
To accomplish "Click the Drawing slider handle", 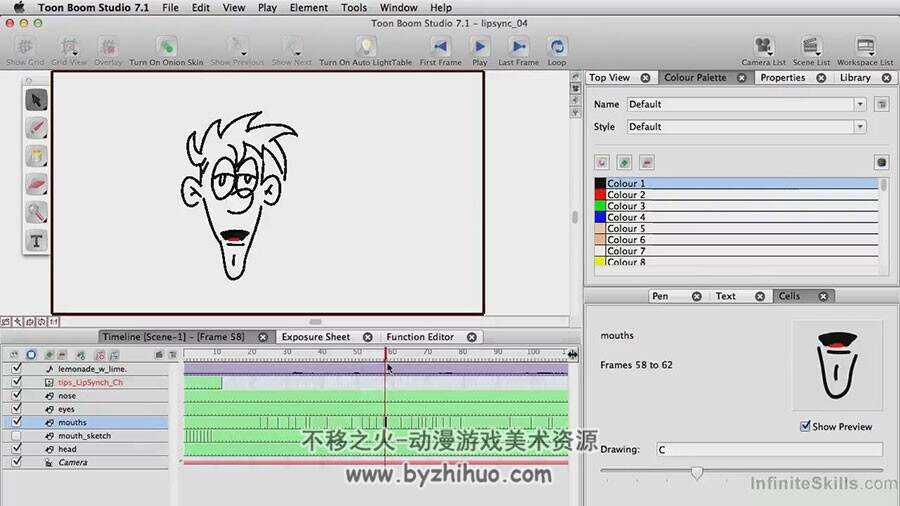I will tap(697, 472).
